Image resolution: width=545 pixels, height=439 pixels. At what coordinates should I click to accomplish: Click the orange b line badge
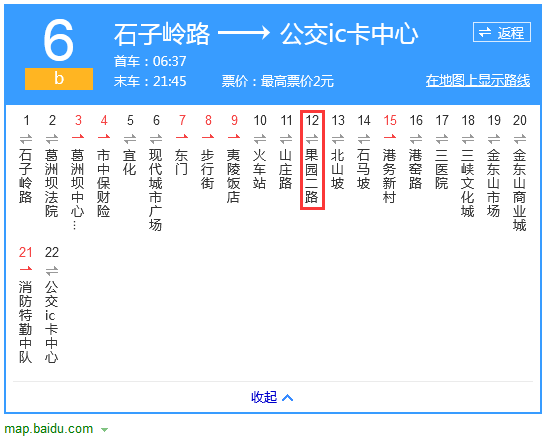click(x=59, y=79)
